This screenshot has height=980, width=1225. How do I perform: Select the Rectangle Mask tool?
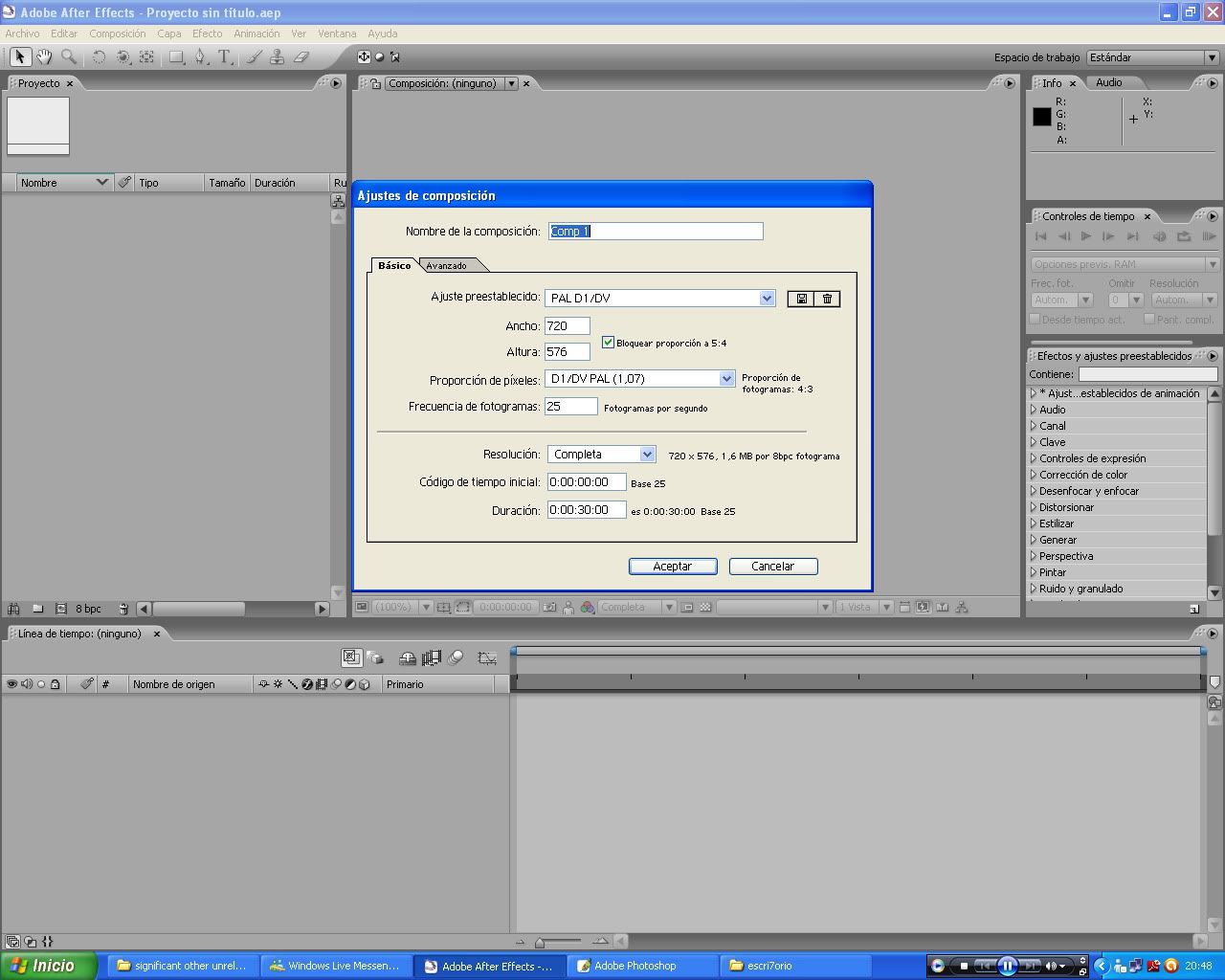coord(177,57)
